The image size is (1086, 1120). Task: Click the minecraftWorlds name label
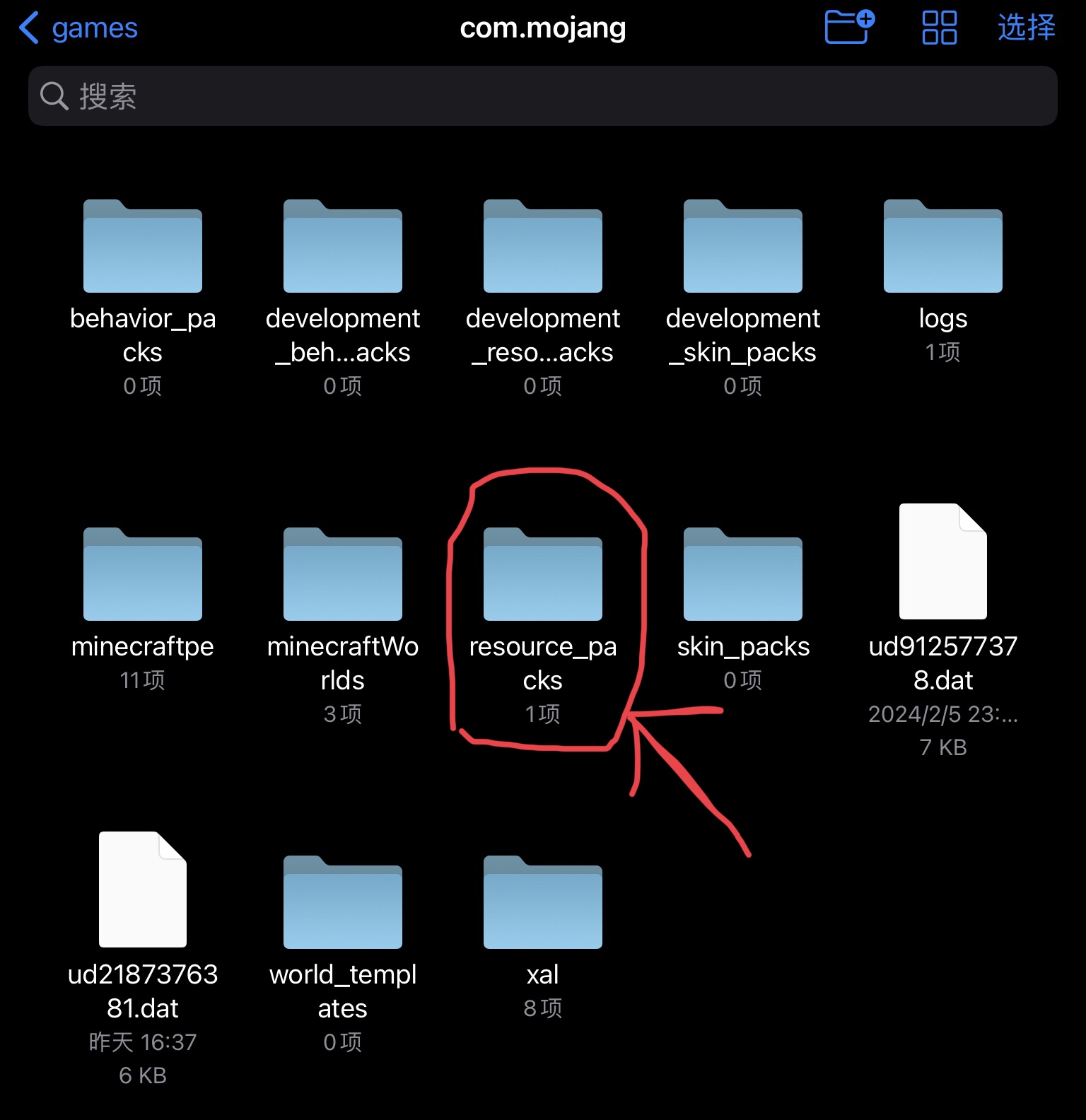343,663
